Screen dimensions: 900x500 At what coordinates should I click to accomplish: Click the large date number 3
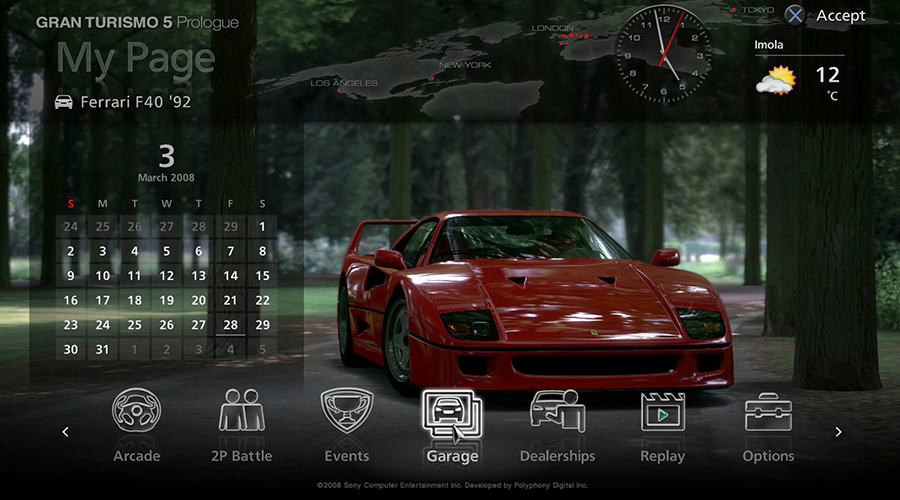click(x=166, y=156)
